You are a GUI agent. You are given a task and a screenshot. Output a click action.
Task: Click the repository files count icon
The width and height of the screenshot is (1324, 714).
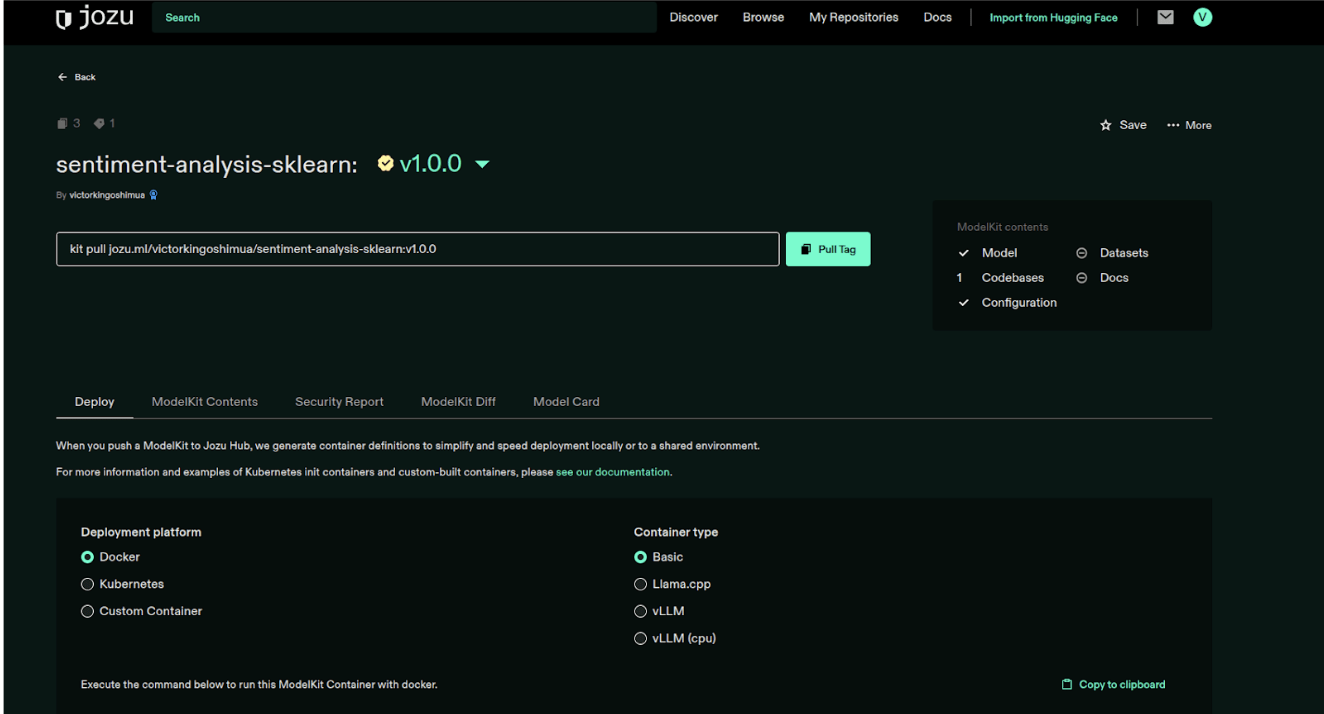(62, 123)
